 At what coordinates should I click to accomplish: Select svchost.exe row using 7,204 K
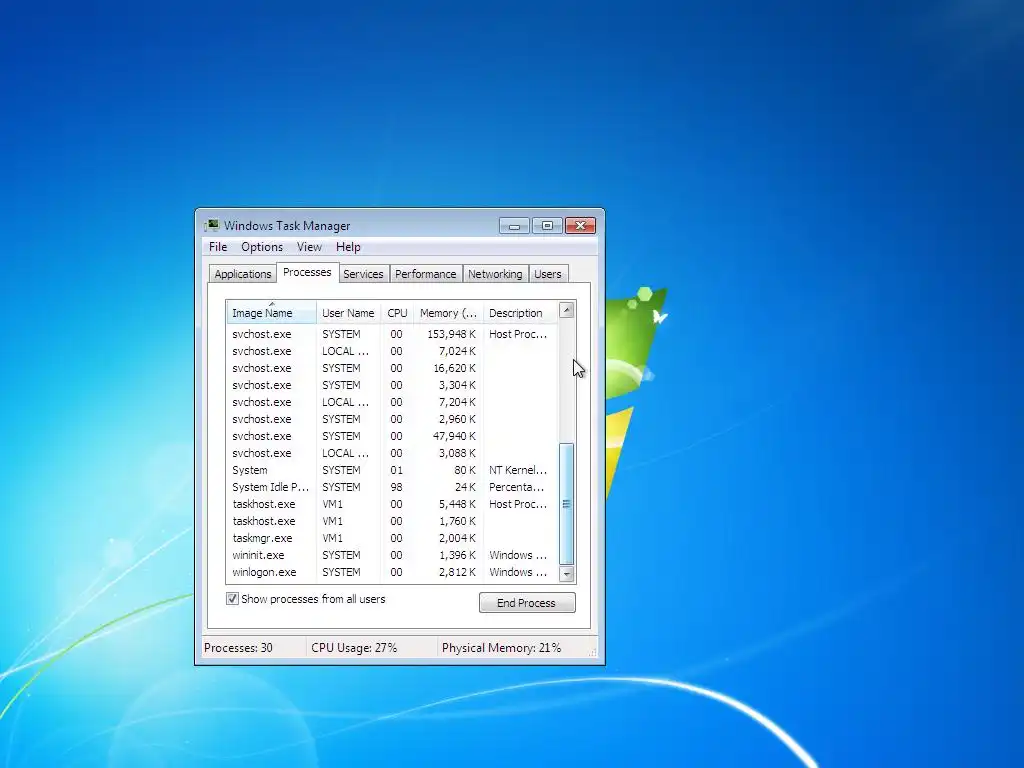(x=392, y=402)
